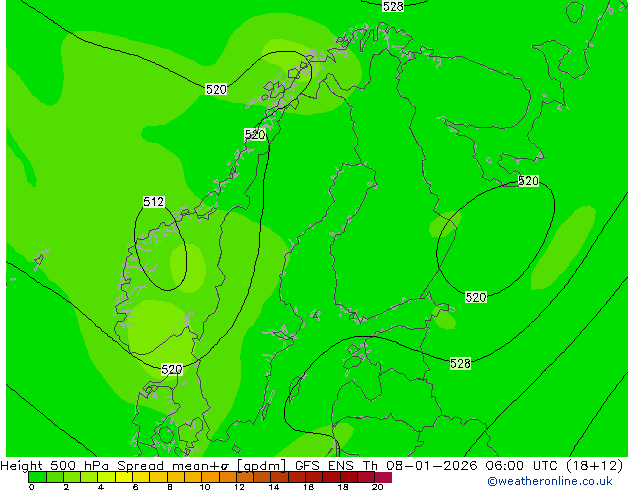Click the 520 contour label over the Norwegian Sea
Screen dimensions: 634x490
(x=216, y=89)
